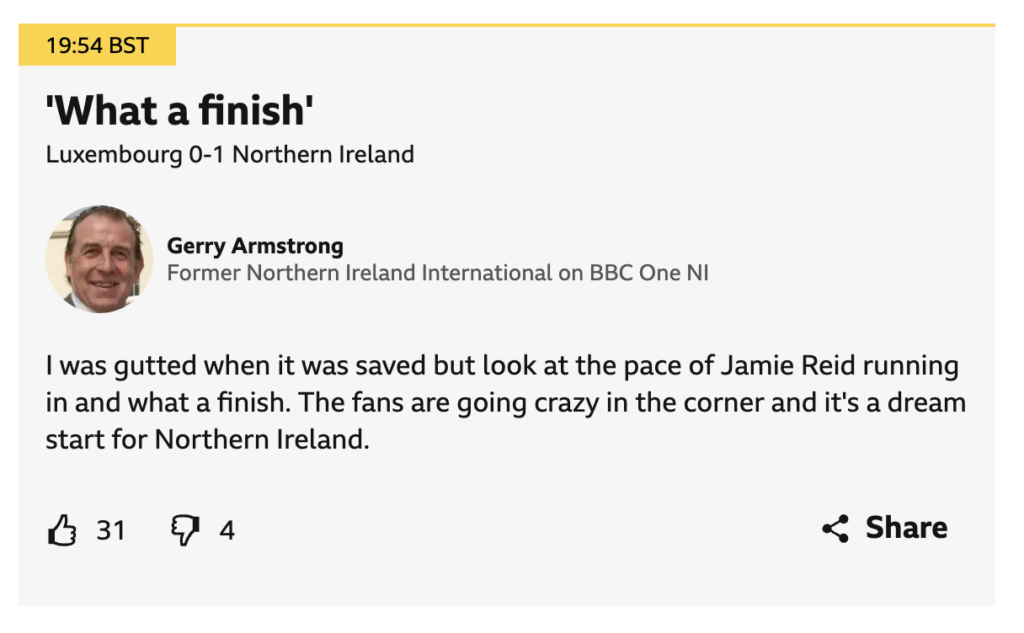This screenshot has height=633, width=1024.
Task: Click the Jamie Reid commentary paragraph
Action: coord(505,402)
